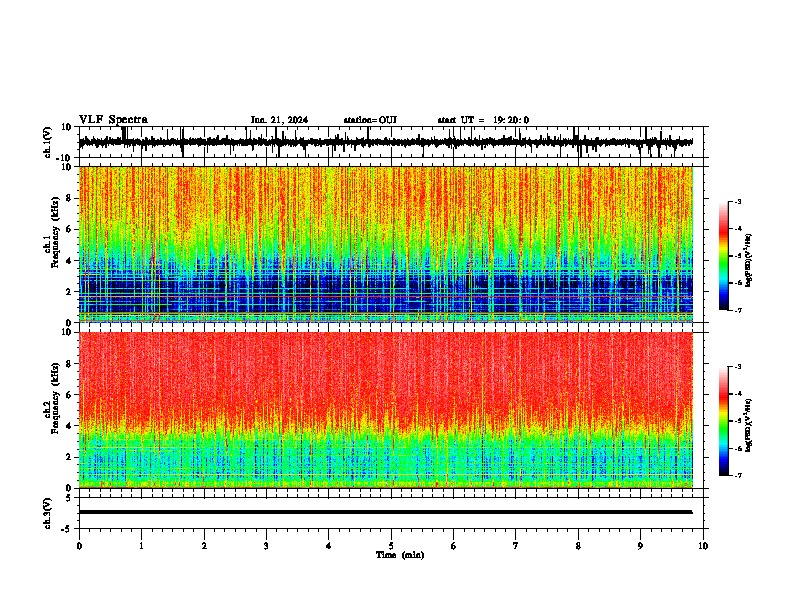Click inside the ch.2 frequency spectrogram
The image size is (792, 612).
386,410
